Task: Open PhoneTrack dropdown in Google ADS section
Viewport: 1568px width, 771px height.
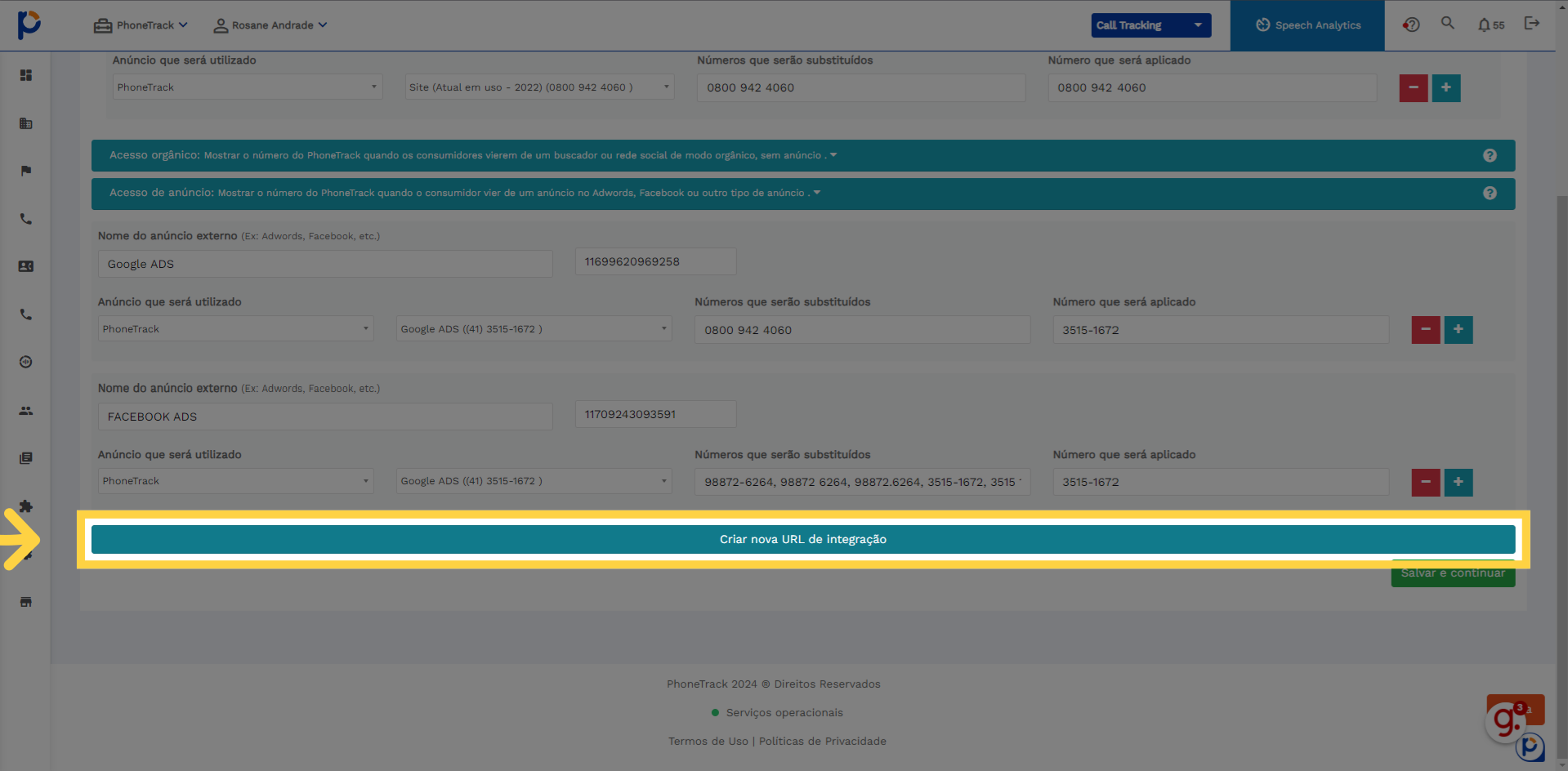Action: click(x=235, y=328)
